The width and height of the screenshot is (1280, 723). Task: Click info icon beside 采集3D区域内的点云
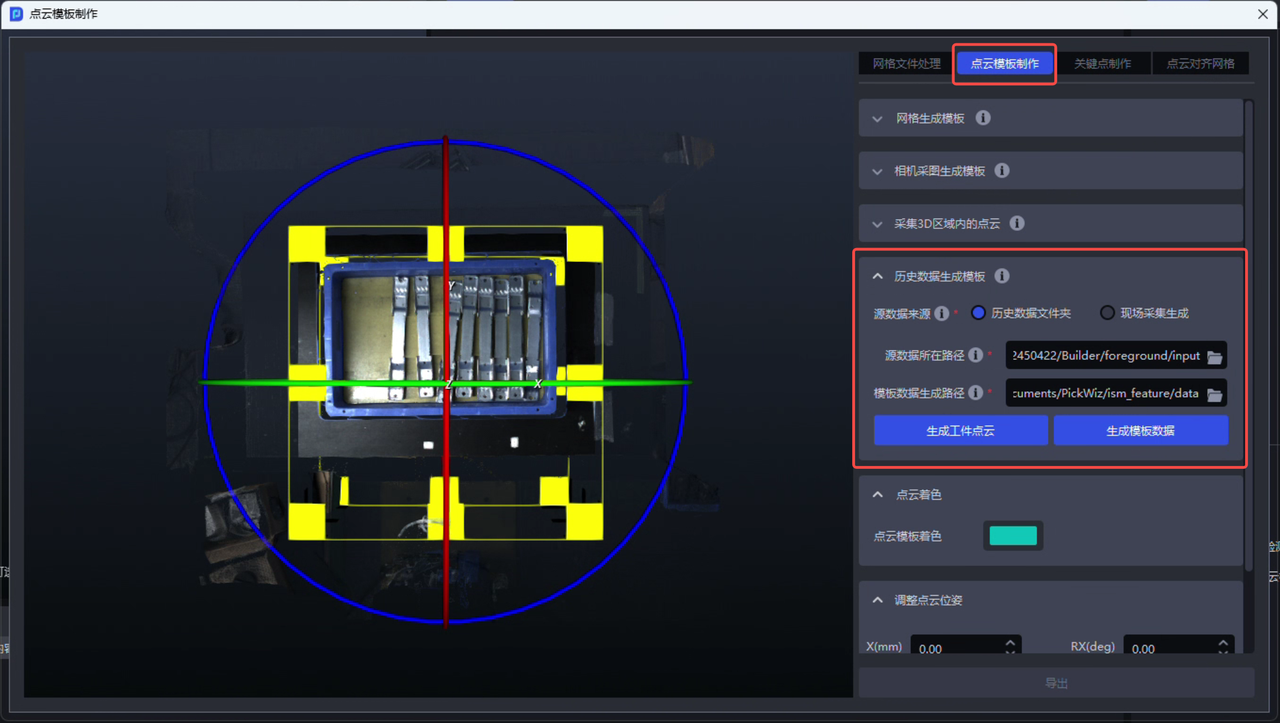pyautogui.click(x=1017, y=224)
